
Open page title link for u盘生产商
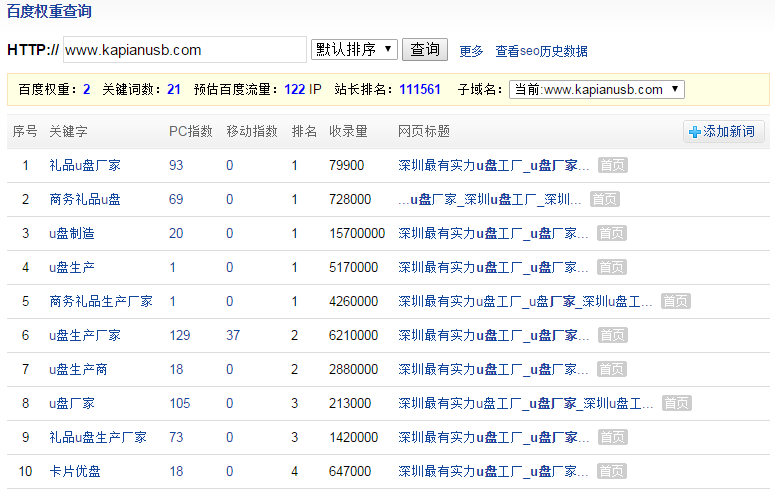pyautogui.click(x=493, y=369)
